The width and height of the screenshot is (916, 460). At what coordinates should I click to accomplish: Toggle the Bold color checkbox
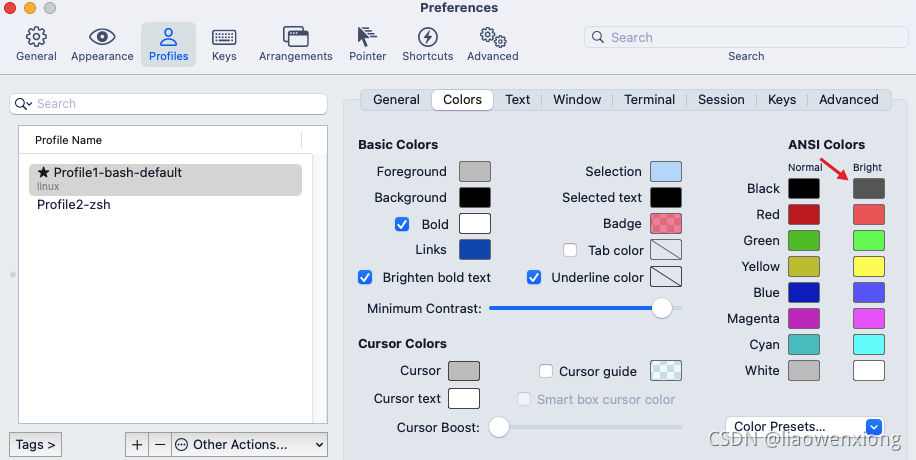(402, 224)
